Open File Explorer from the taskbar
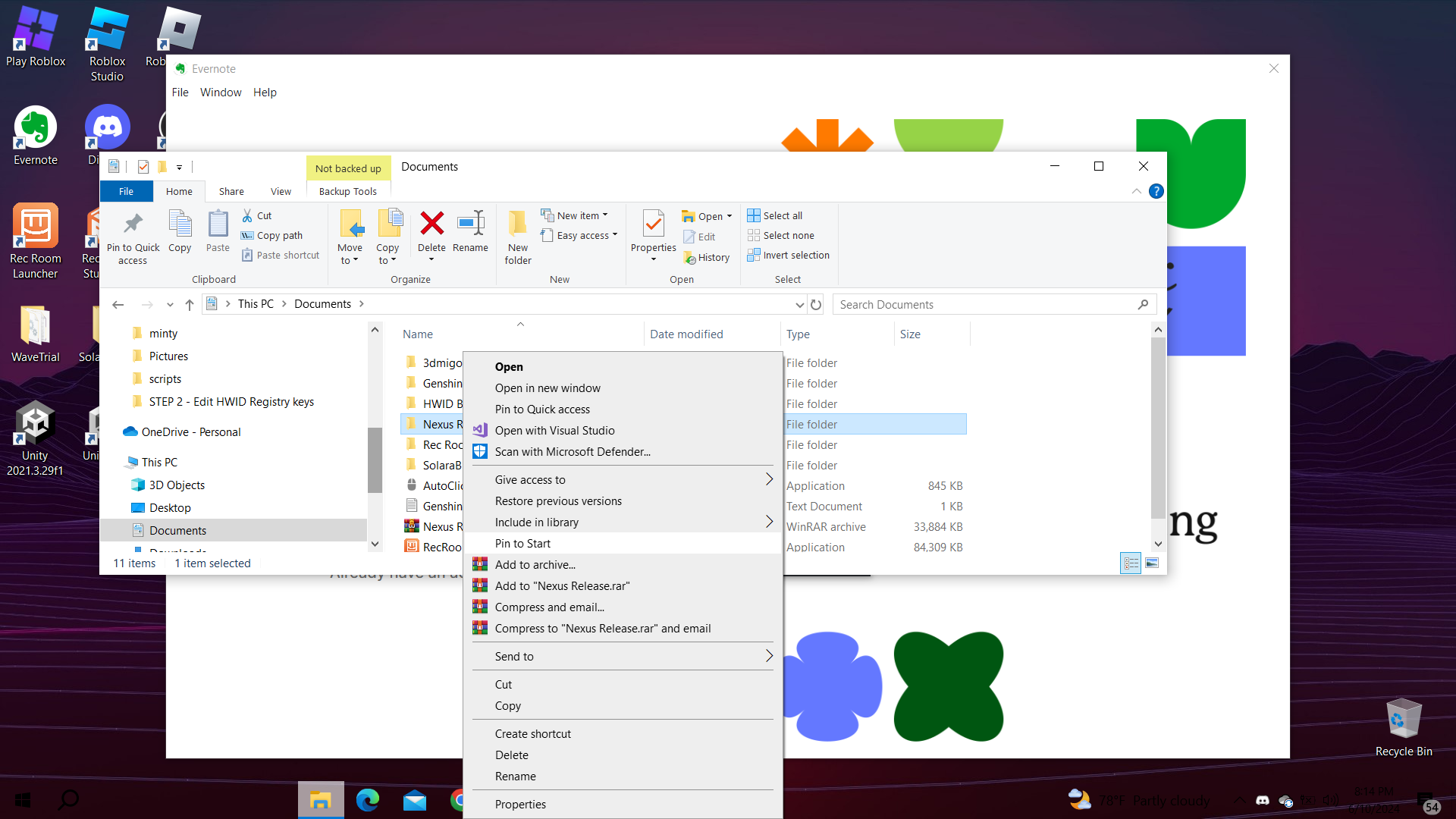1456x819 pixels. 320,800
